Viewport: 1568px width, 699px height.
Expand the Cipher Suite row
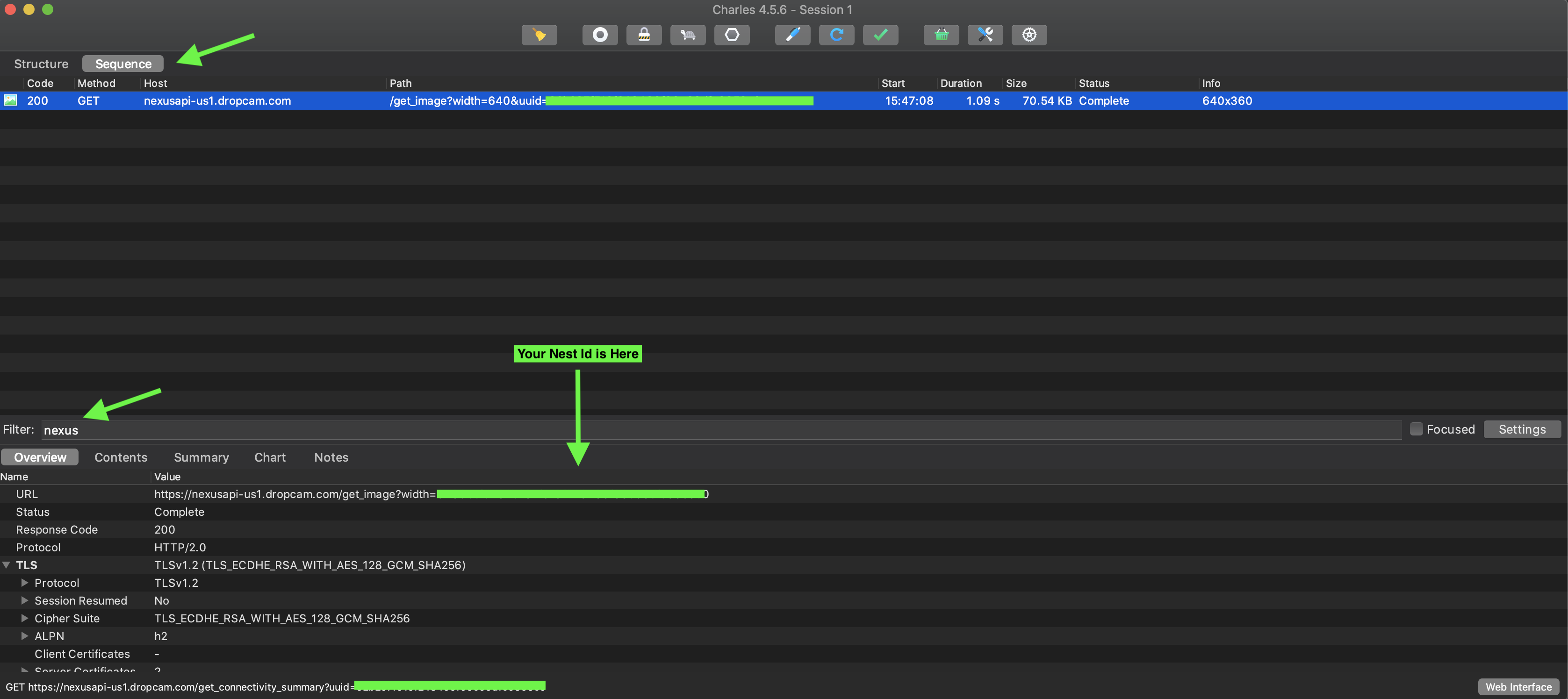25,618
